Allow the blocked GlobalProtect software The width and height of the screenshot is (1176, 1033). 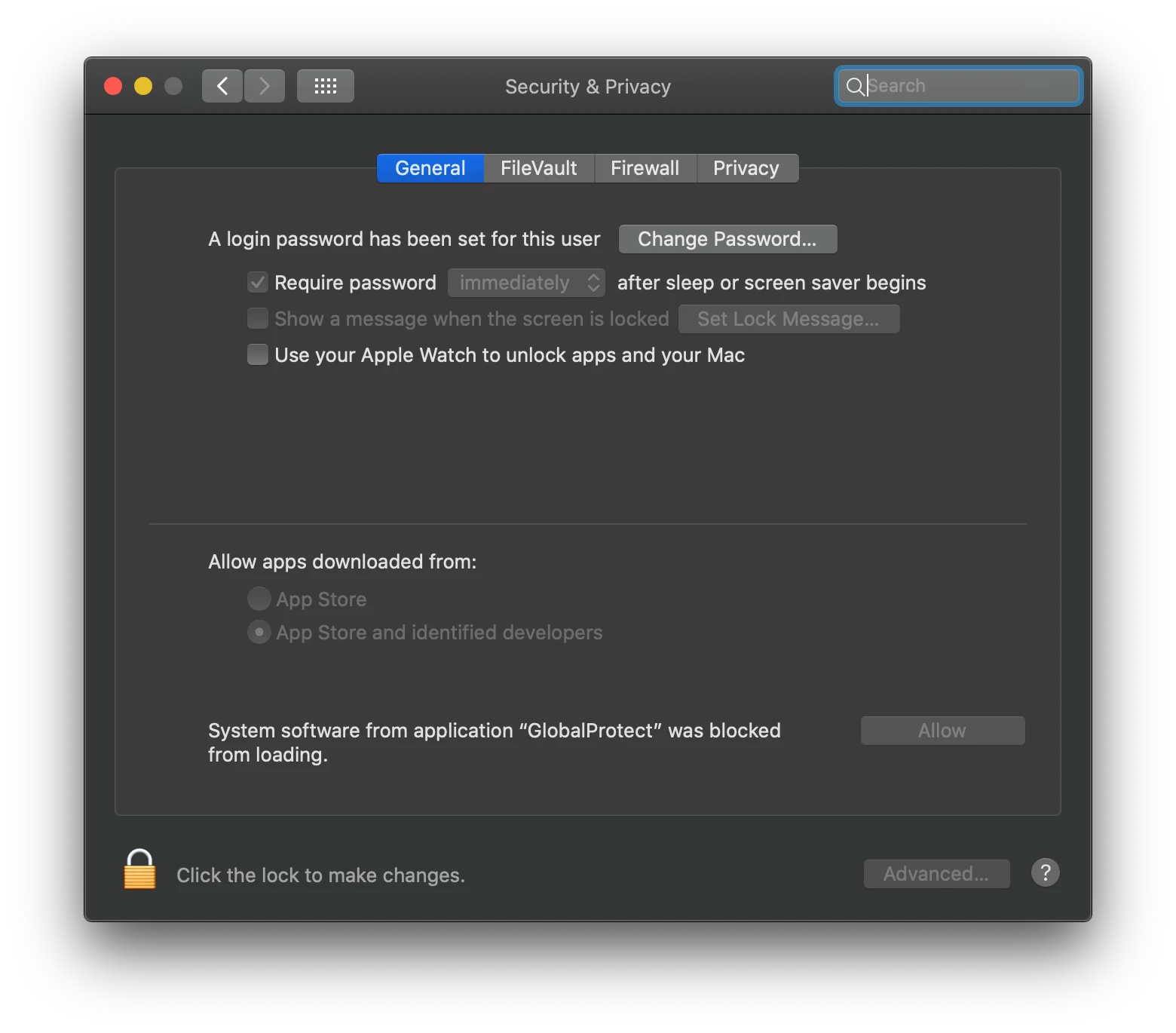942,731
